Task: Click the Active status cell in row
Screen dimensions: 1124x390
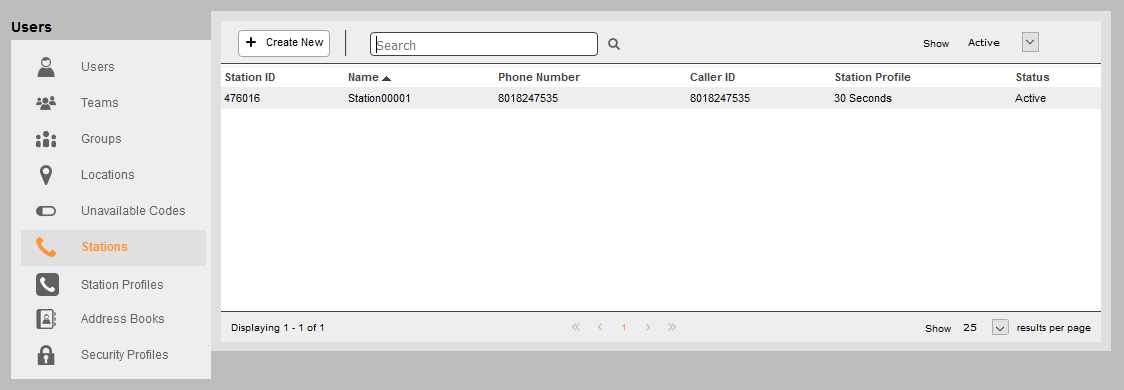Action: coord(1030,98)
